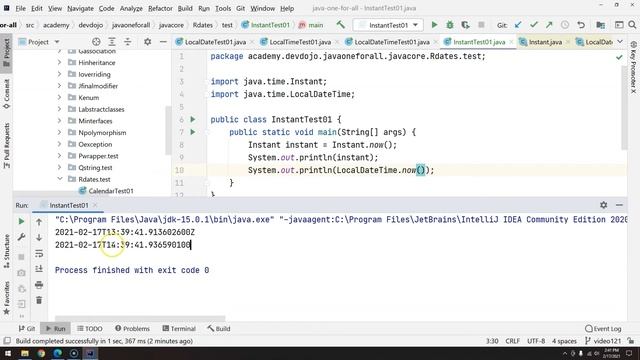Image resolution: width=640 pixels, height=360 pixels.
Task: Clear console with trash icon
Action: click(x=39, y=300)
